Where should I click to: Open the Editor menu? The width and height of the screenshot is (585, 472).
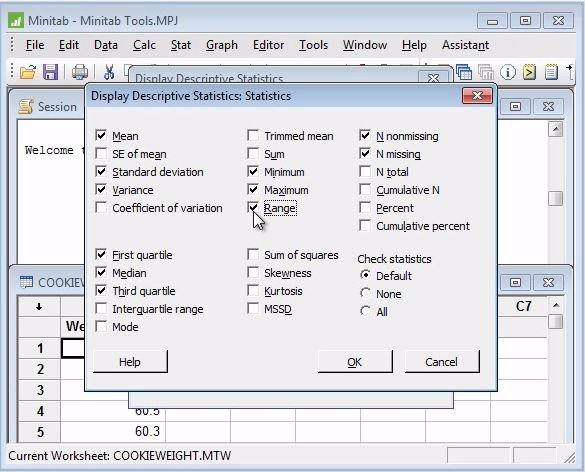pyautogui.click(x=268, y=45)
